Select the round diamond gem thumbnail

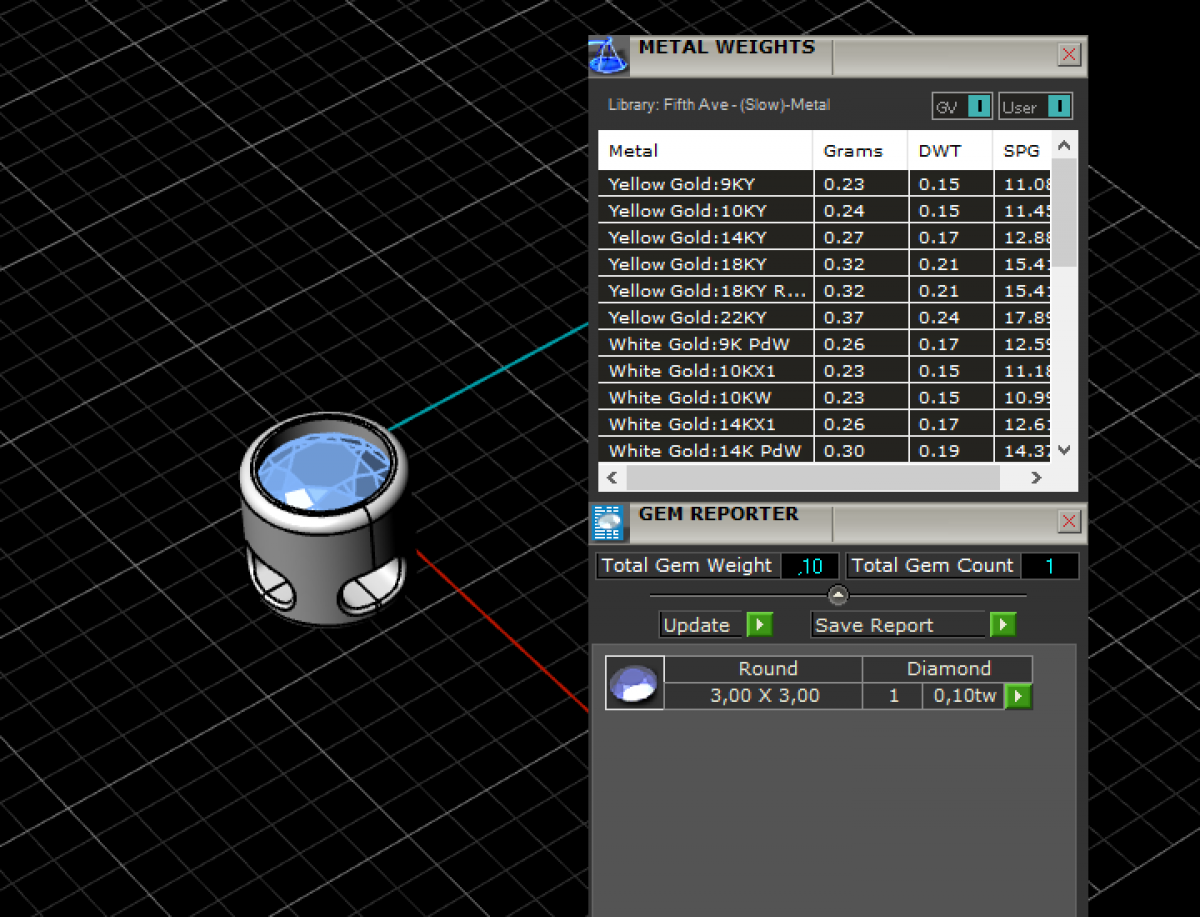point(634,683)
